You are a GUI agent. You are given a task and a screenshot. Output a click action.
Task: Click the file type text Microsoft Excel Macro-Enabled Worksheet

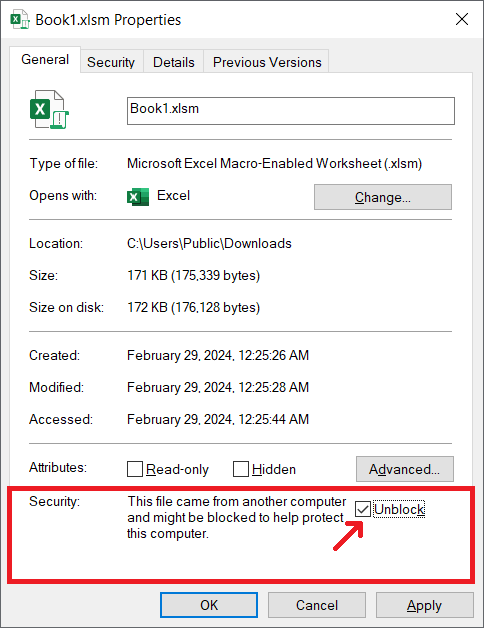coord(274,163)
